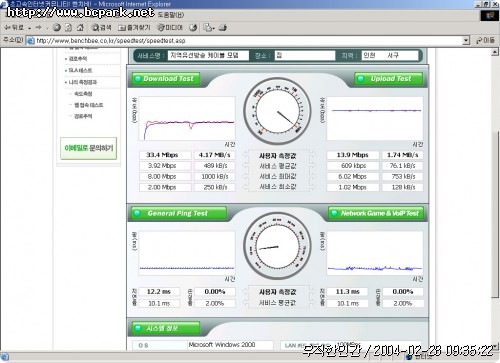The image size is (500, 363).
Task: Click the IE logo throbber icon
Action: pyautogui.click(x=490, y=16)
